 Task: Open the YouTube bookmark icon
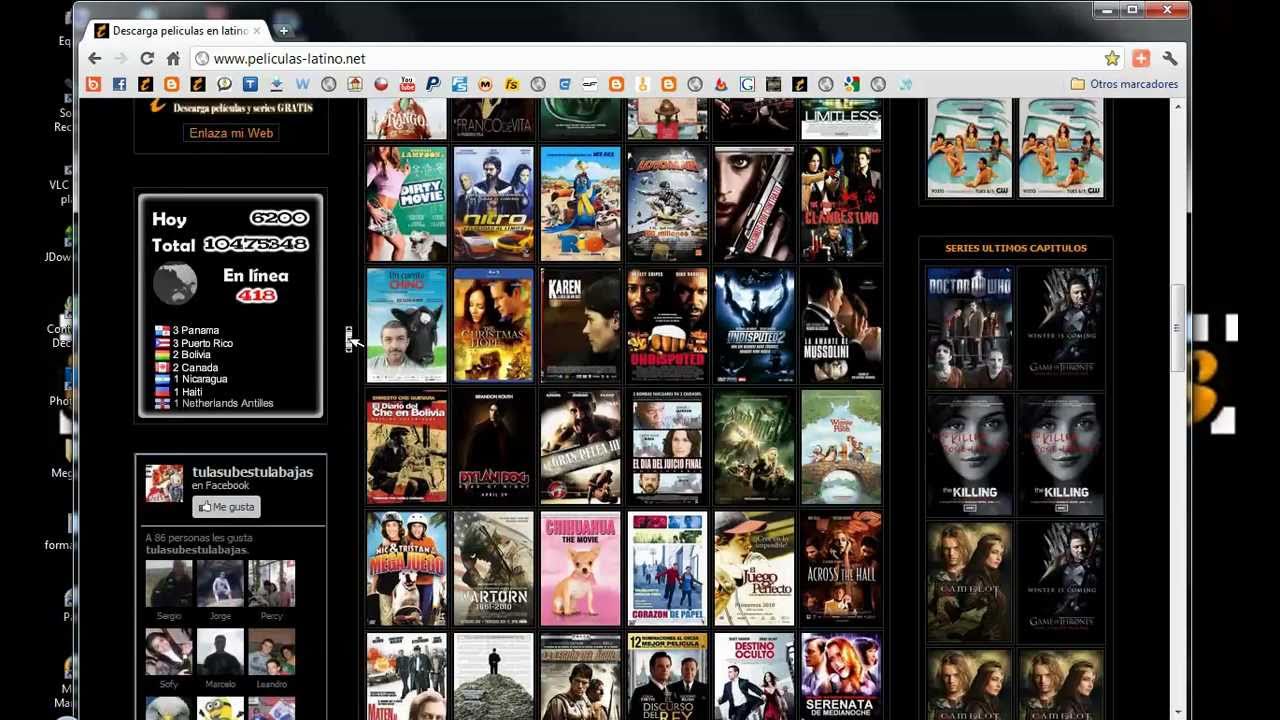pyautogui.click(x=407, y=84)
